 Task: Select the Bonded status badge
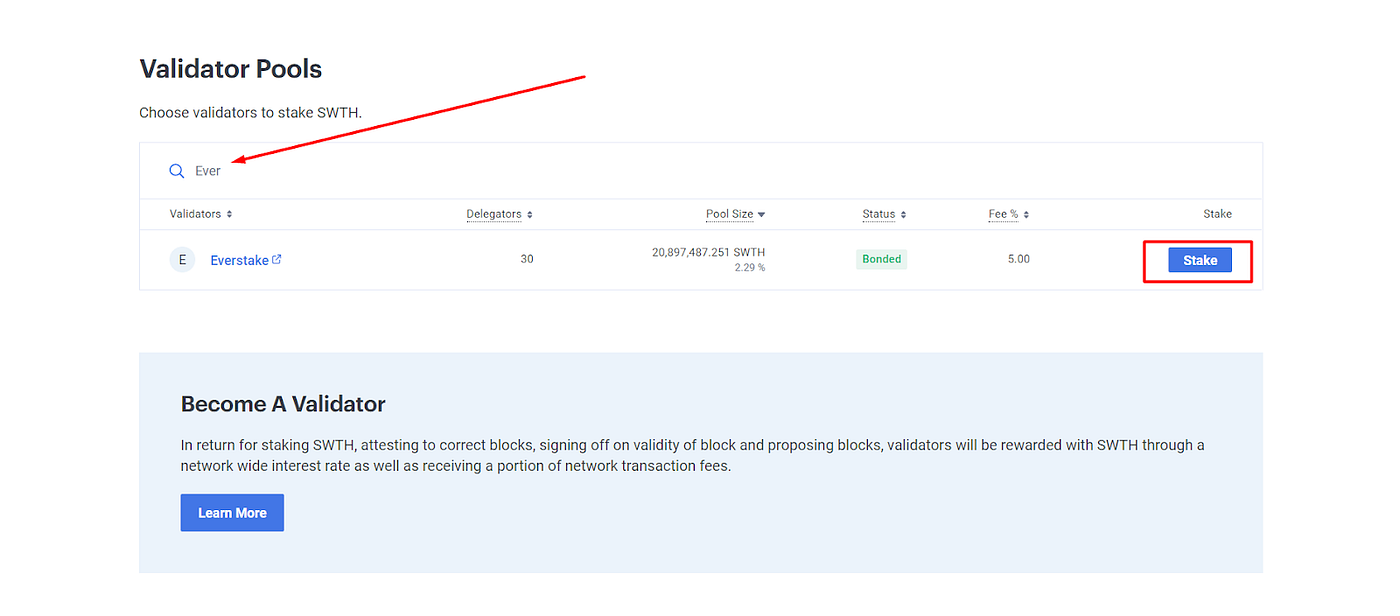(x=882, y=259)
